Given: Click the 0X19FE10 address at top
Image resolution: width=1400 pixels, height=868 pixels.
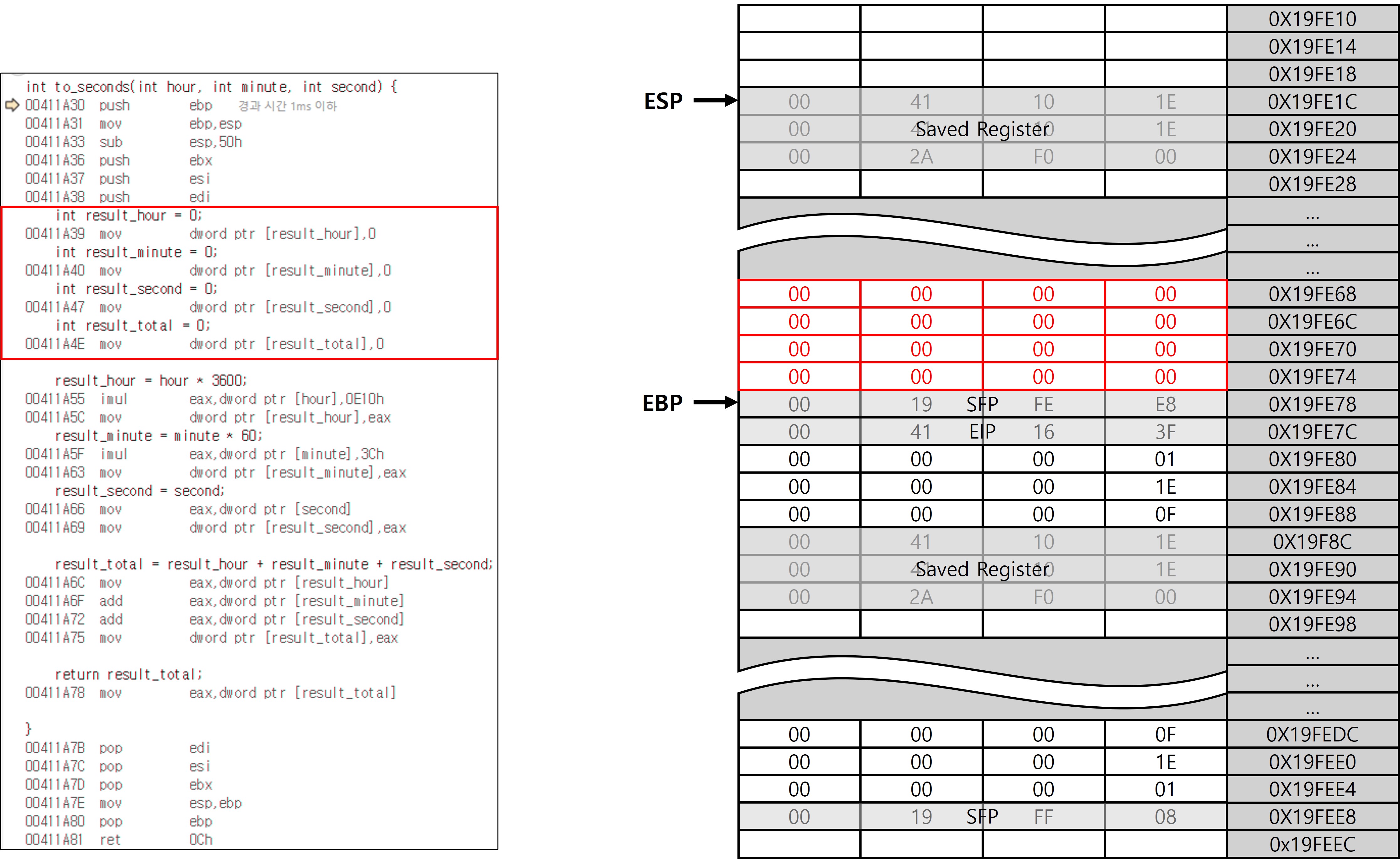Looking at the screenshot, I should tap(1312, 19).
